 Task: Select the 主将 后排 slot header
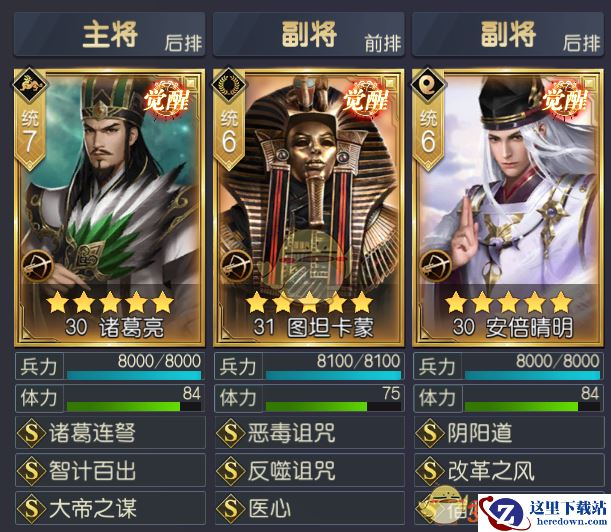(109, 35)
